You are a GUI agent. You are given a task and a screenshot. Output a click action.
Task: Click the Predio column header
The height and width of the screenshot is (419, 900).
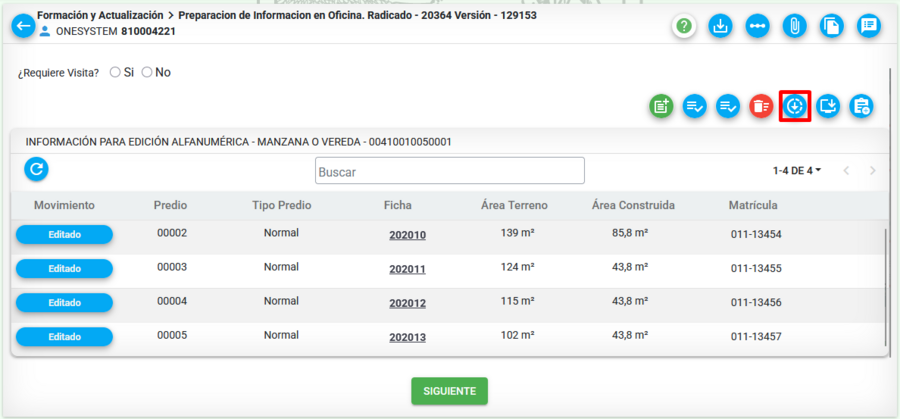coord(170,205)
